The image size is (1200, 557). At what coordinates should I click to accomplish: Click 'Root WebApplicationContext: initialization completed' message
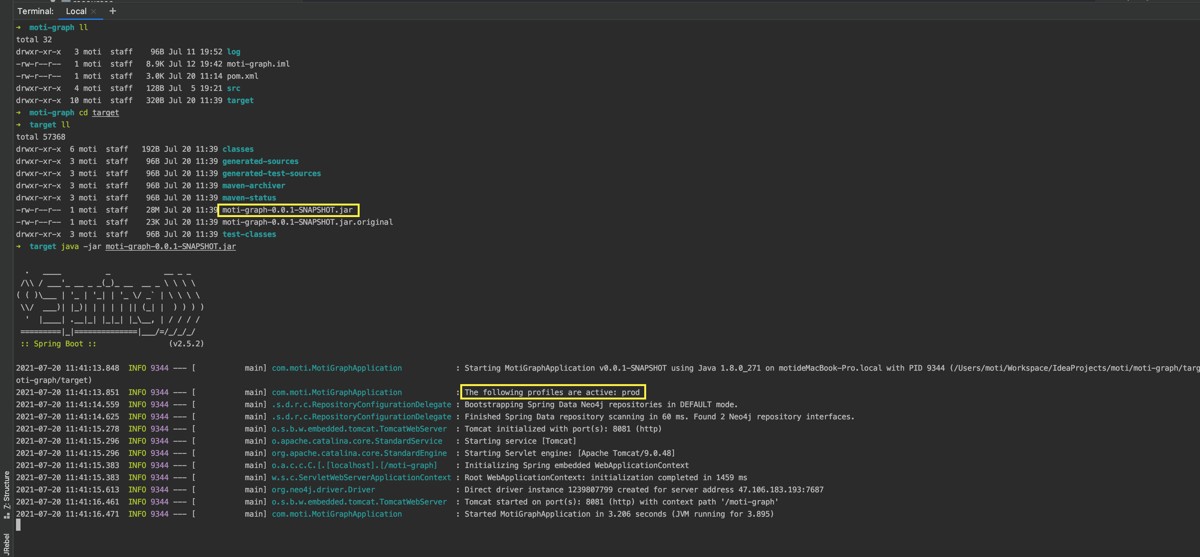(605, 478)
